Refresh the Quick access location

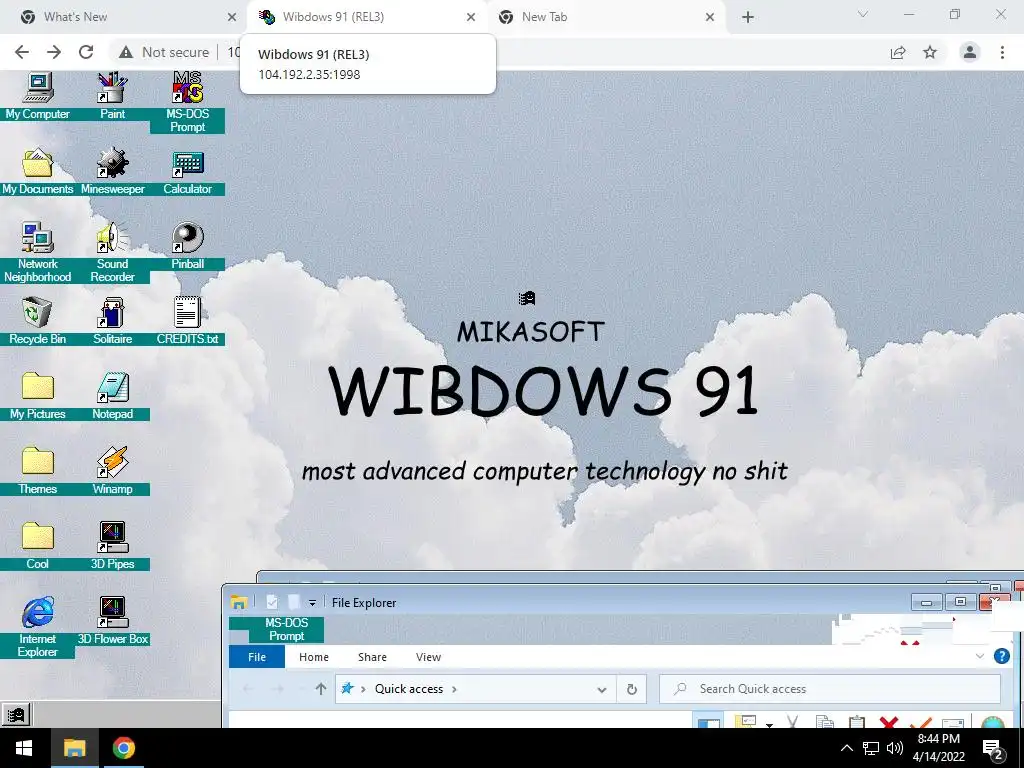(632, 689)
